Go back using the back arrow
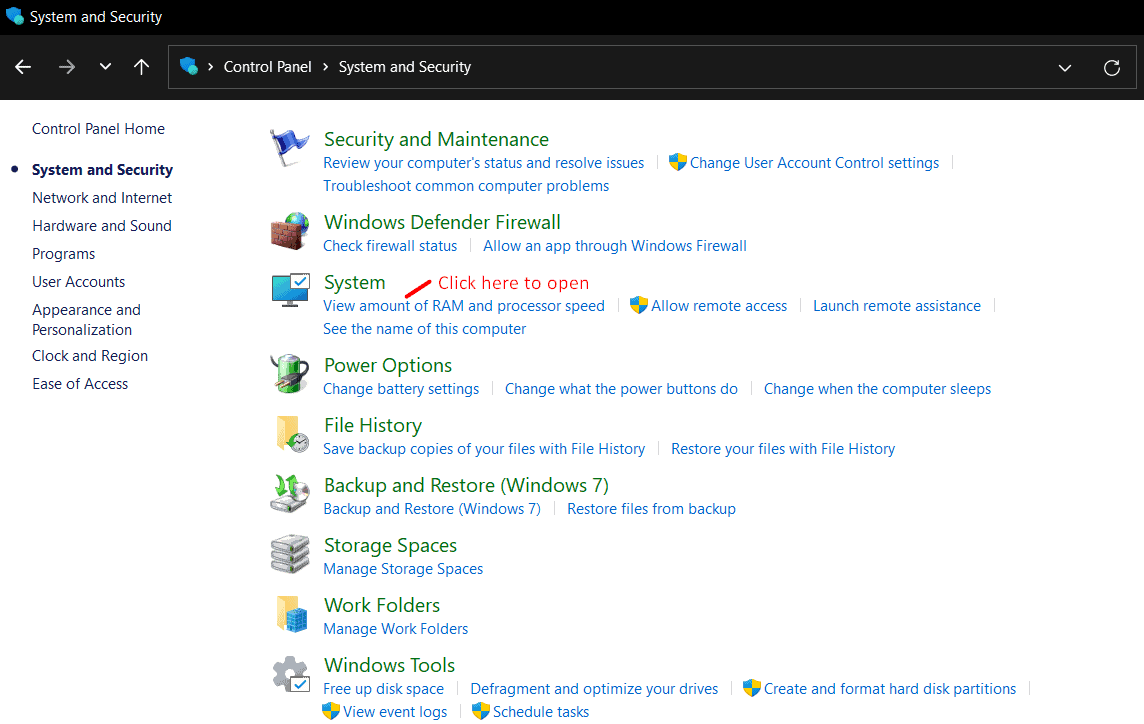This screenshot has height=724, width=1144. (x=24, y=67)
